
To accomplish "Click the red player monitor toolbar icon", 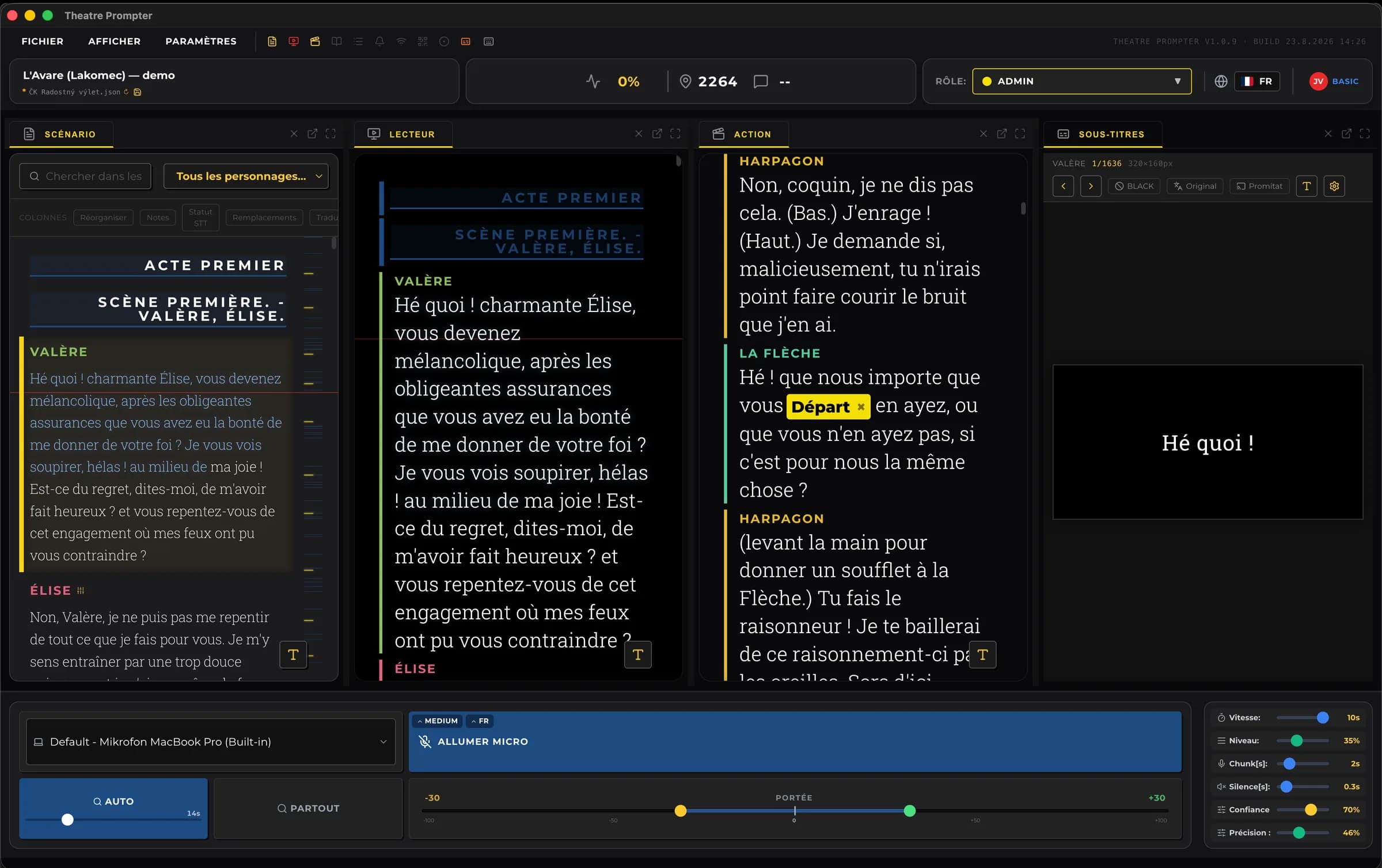I will [x=294, y=41].
